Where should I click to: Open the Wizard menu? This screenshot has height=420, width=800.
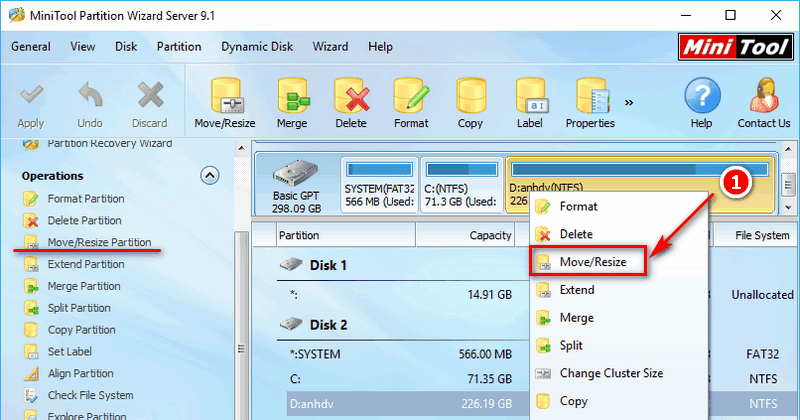coord(330,46)
